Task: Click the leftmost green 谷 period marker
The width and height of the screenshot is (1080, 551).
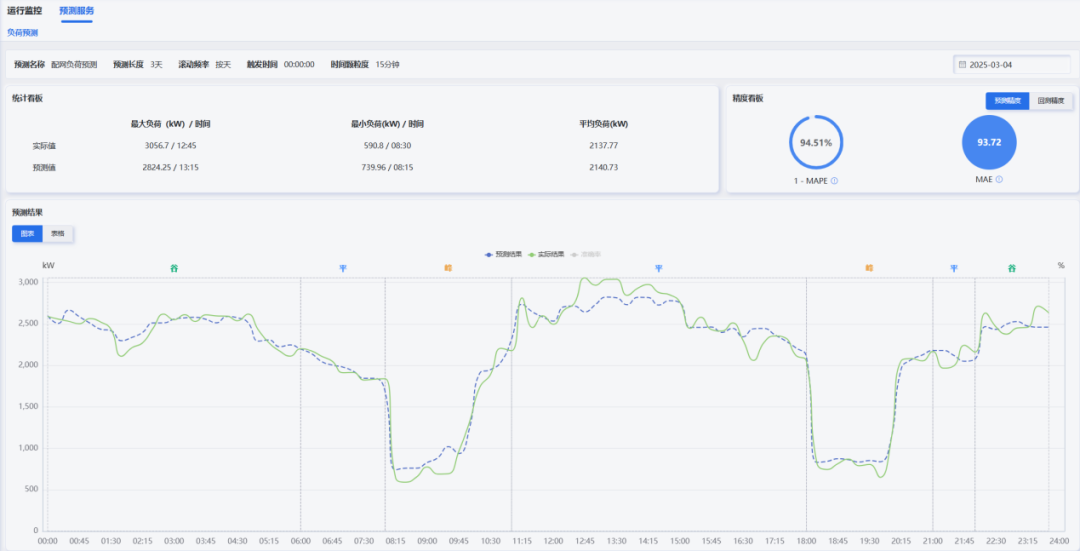Action: [174, 269]
